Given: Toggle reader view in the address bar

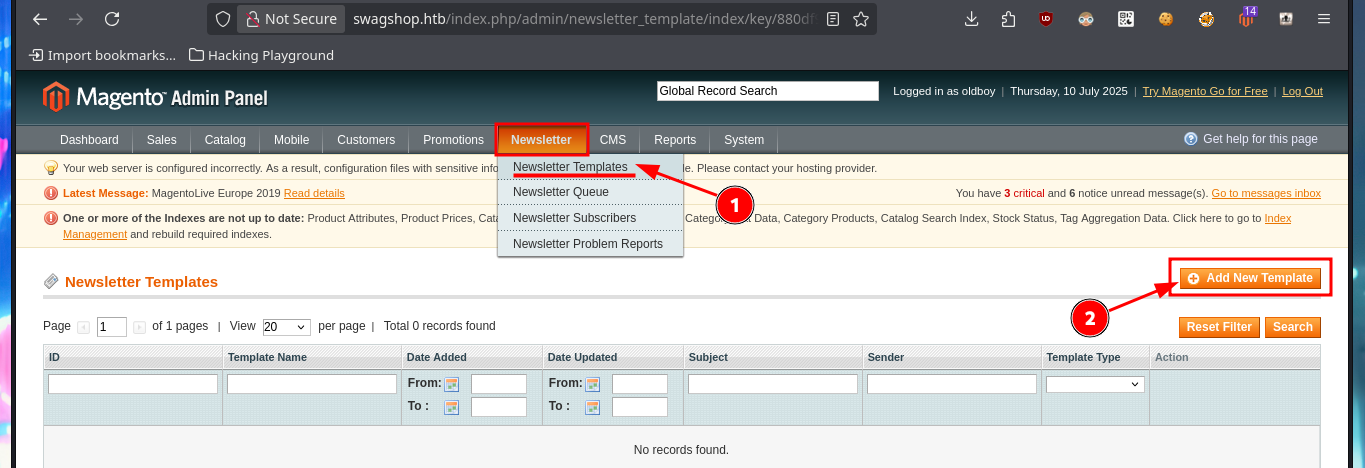Looking at the screenshot, I should coord(833,19).
